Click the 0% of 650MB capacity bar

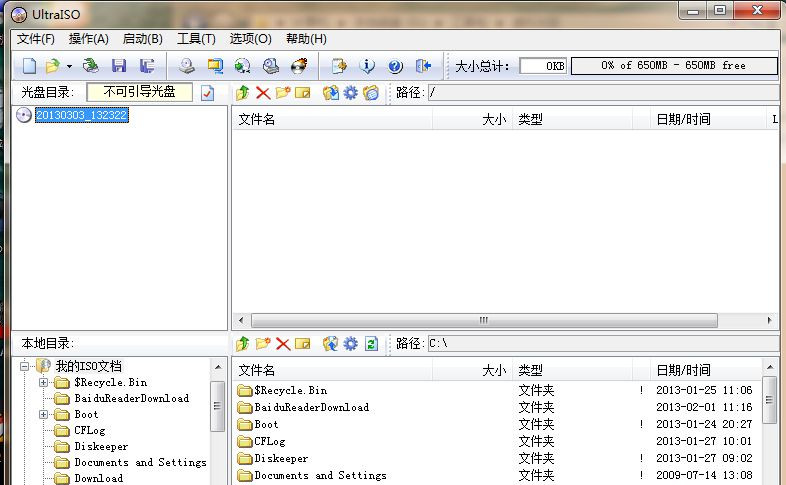coord(674,66)
